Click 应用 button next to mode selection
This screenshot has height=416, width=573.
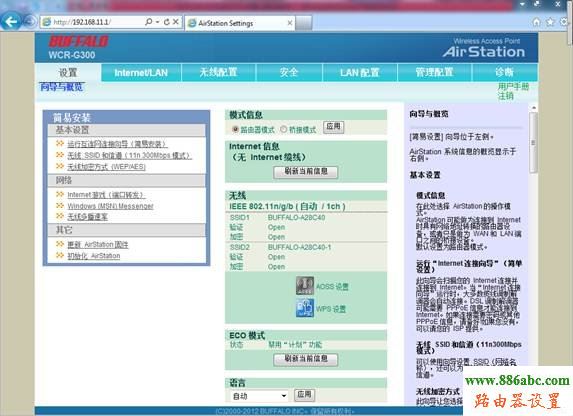[x=333, y=127]
